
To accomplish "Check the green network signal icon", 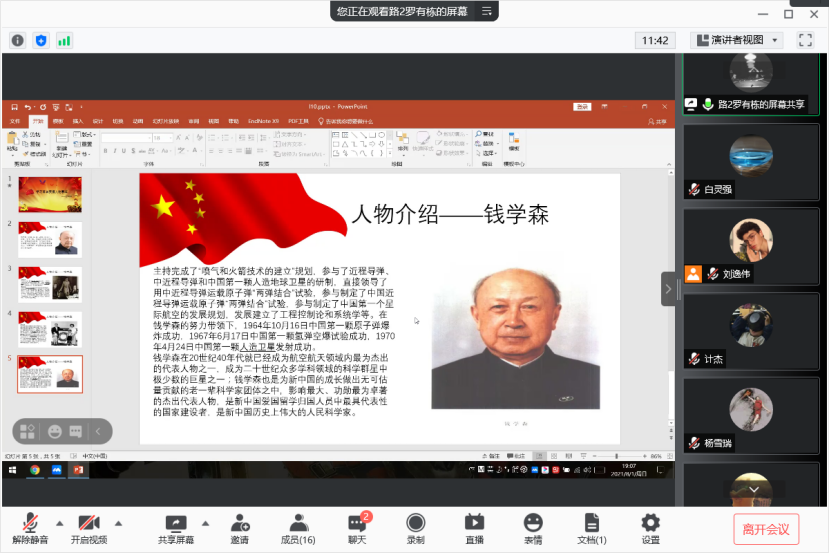I will coord(64,40).
